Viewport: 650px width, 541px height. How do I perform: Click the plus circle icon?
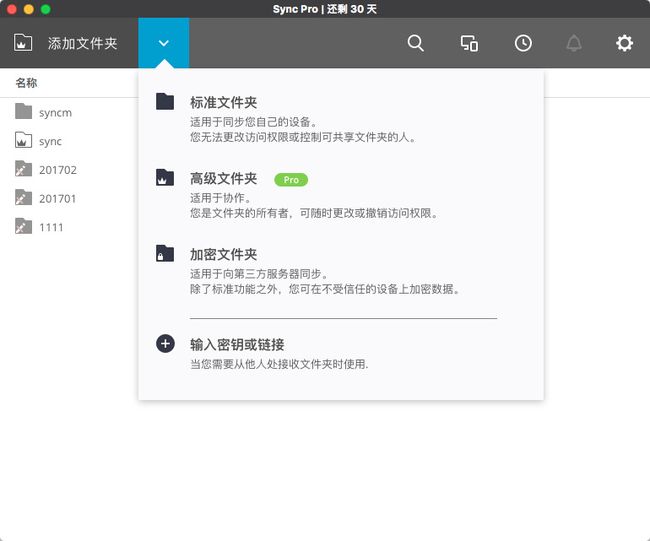coord(165,344)
